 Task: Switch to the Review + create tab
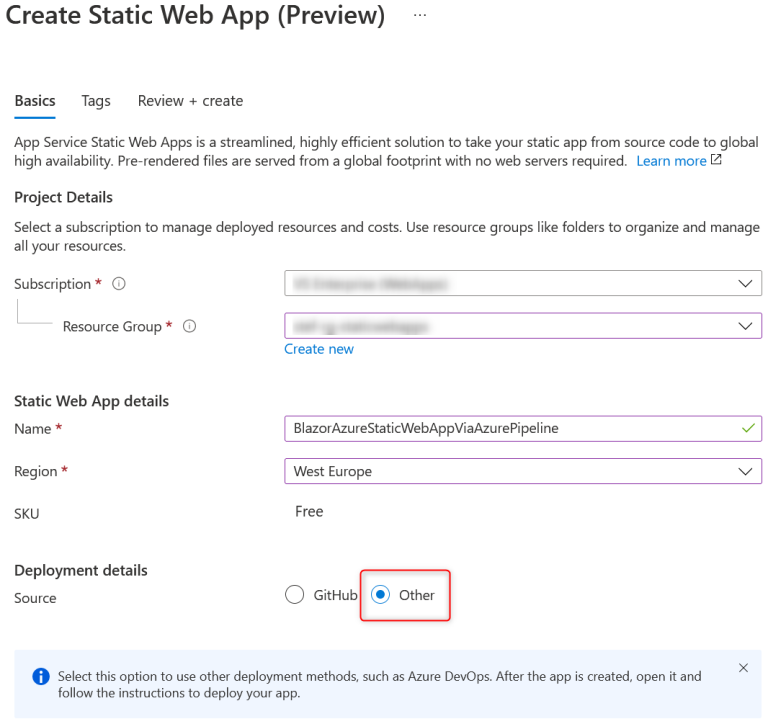pos(191,101)
